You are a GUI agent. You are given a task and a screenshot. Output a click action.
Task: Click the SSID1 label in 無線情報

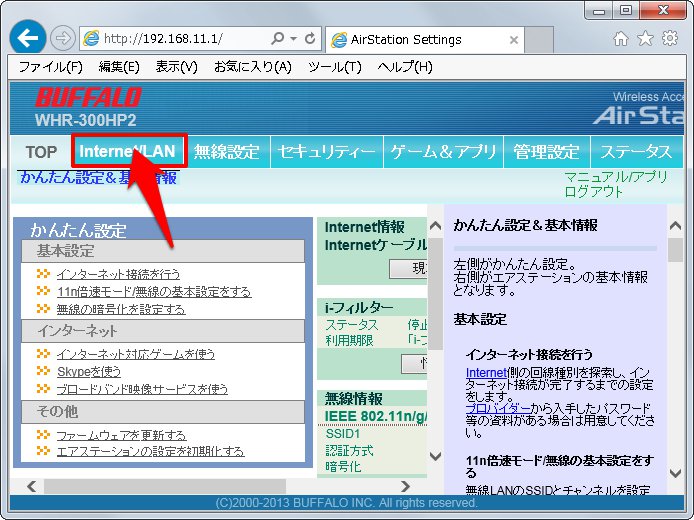pos(343,433)
